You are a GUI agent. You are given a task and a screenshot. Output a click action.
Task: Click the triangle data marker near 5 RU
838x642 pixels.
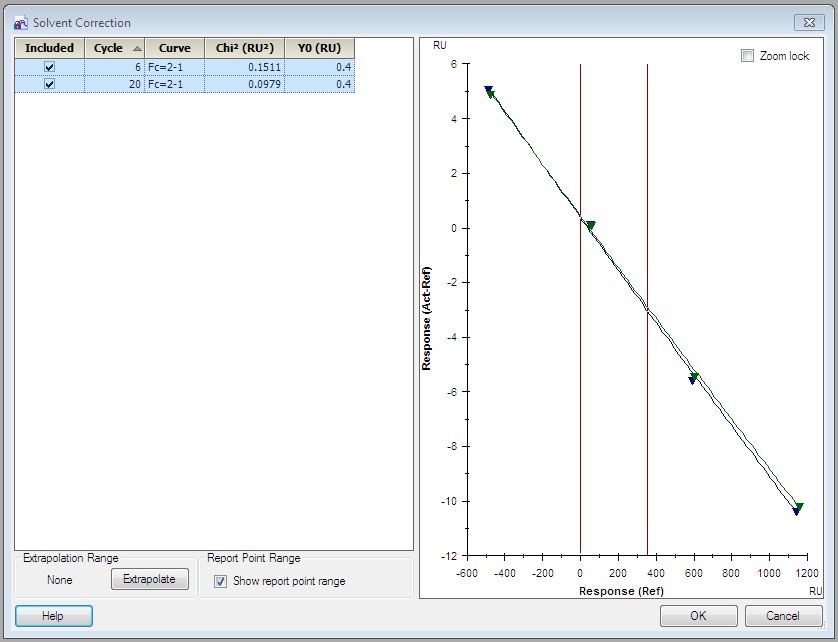[489, 92]
